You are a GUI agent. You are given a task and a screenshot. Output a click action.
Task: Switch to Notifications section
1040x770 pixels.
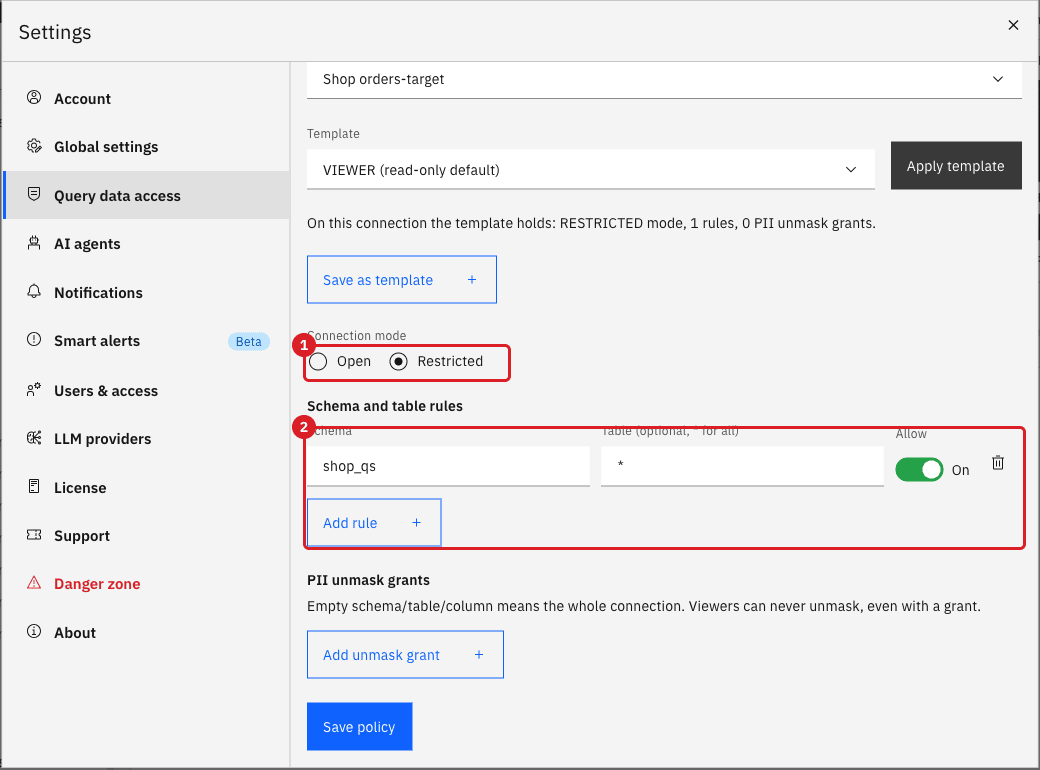pyautogui.click(x=98, y=292)
